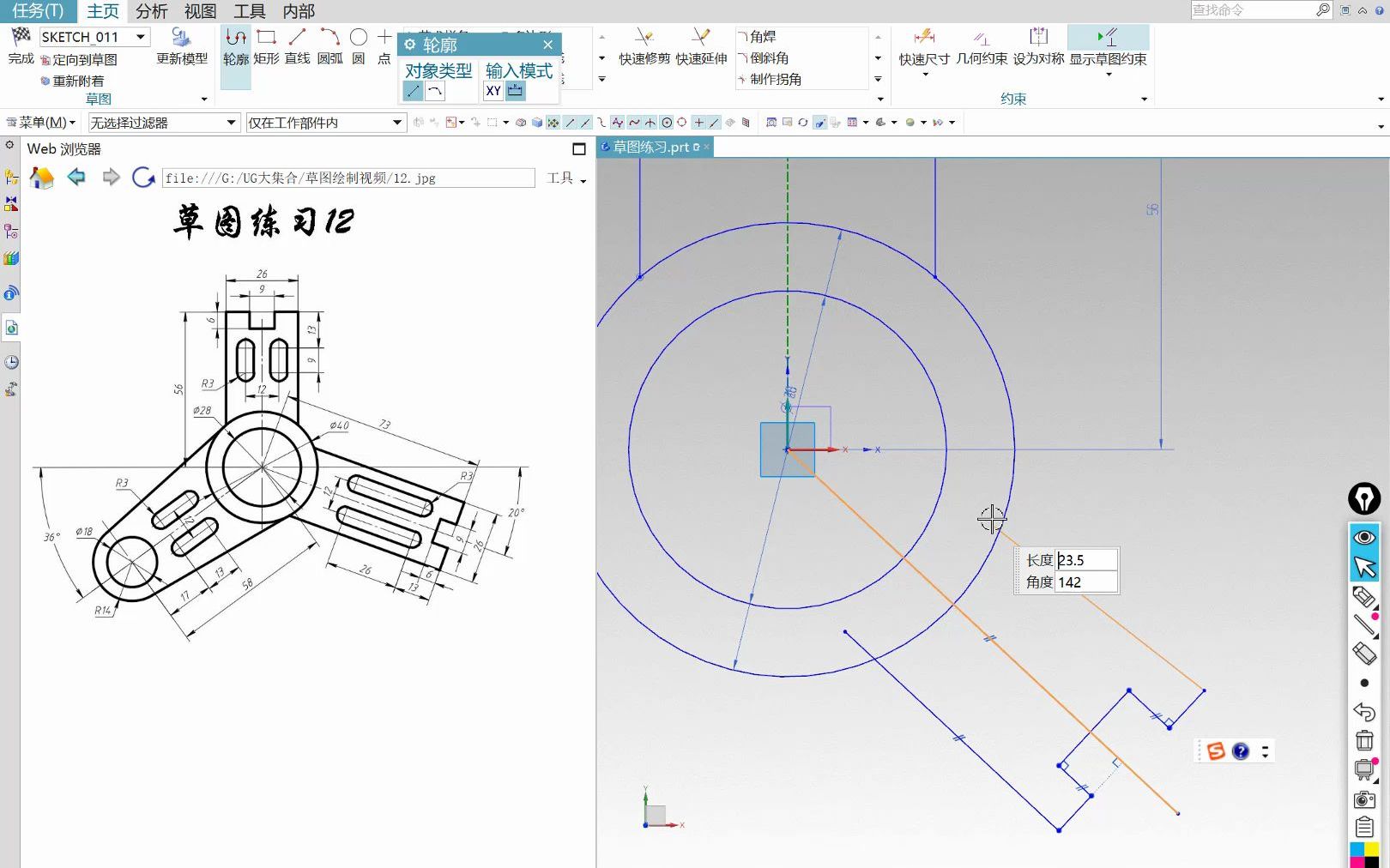Choose arc object type in 轮廓 dialog
1390x868 pixels.
tap(435, 91)
